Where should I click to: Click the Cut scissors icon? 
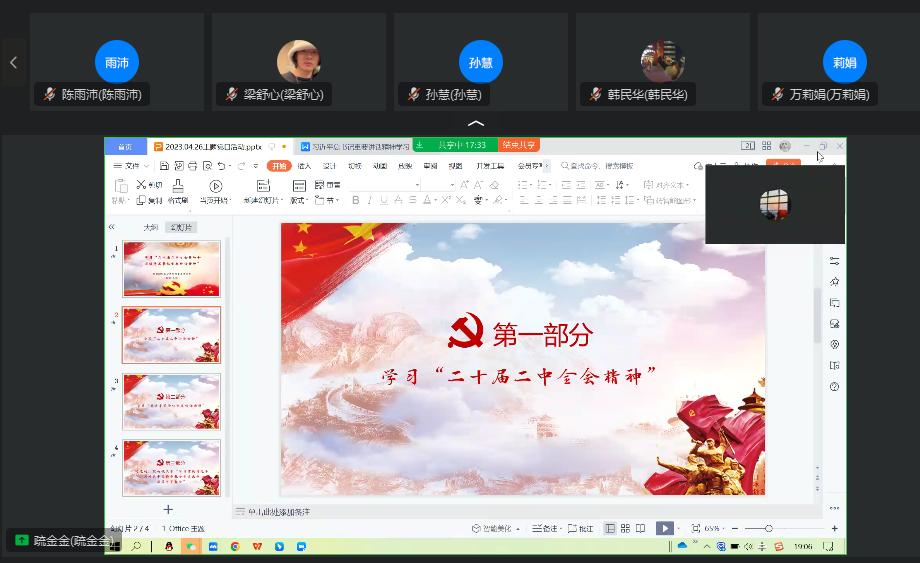[x=141, y=185]
